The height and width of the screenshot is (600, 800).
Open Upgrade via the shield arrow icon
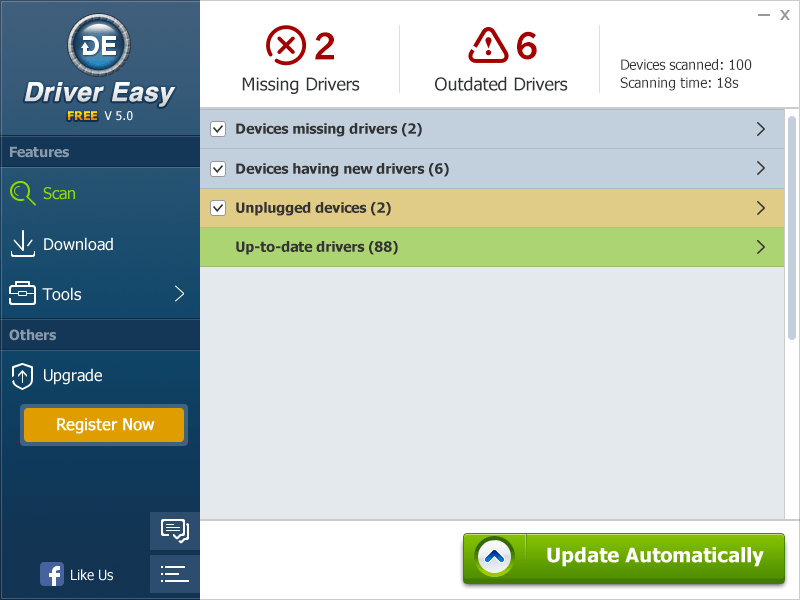[22, 376]
